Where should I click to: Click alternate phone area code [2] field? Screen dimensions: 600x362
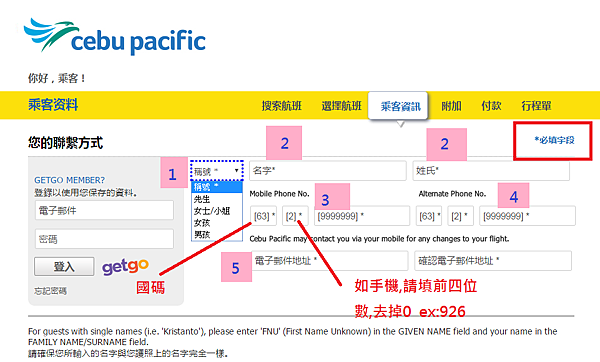click(x=460, y=216)
